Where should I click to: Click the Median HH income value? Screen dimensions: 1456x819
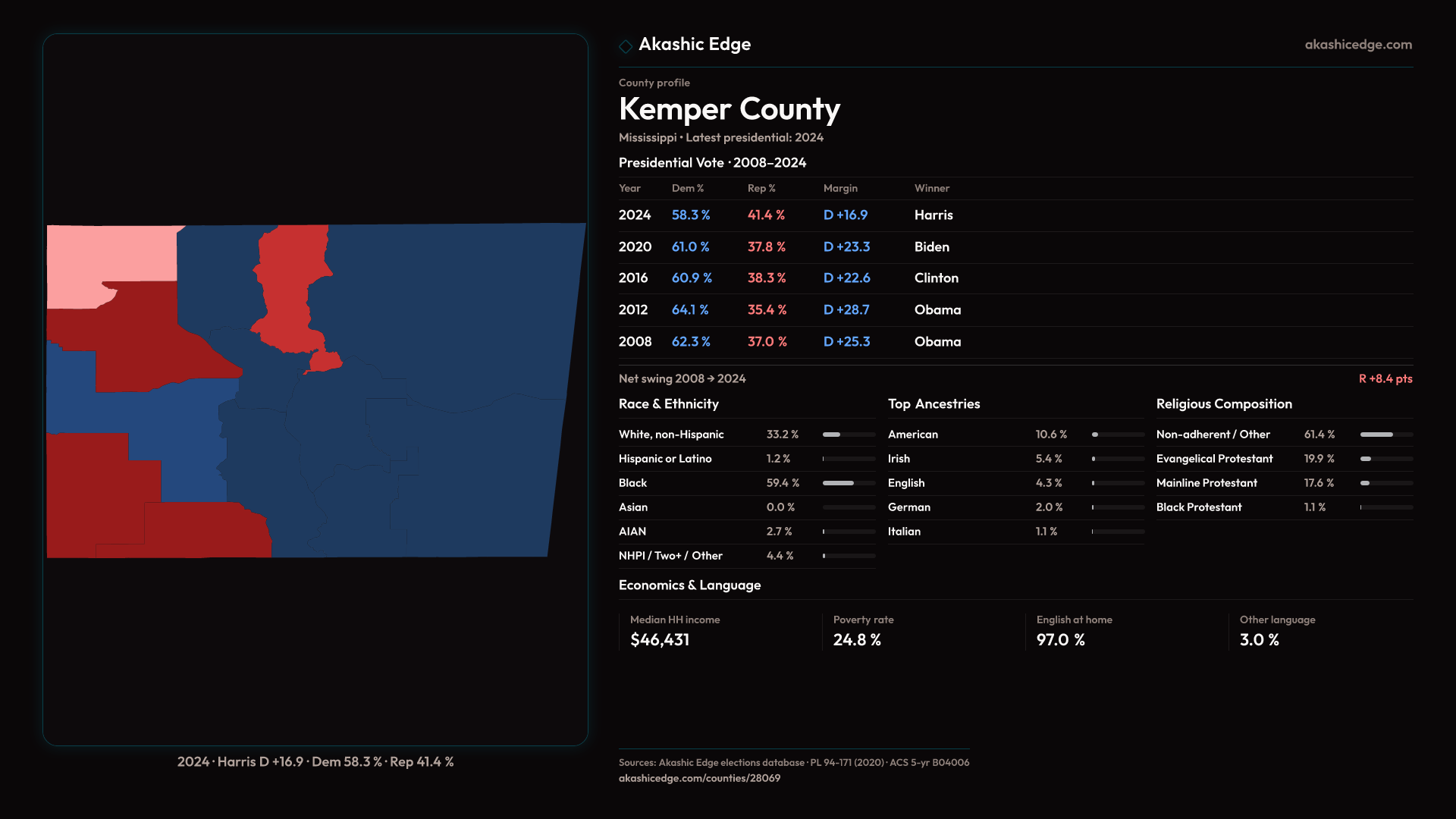click(x=659, y=640)
